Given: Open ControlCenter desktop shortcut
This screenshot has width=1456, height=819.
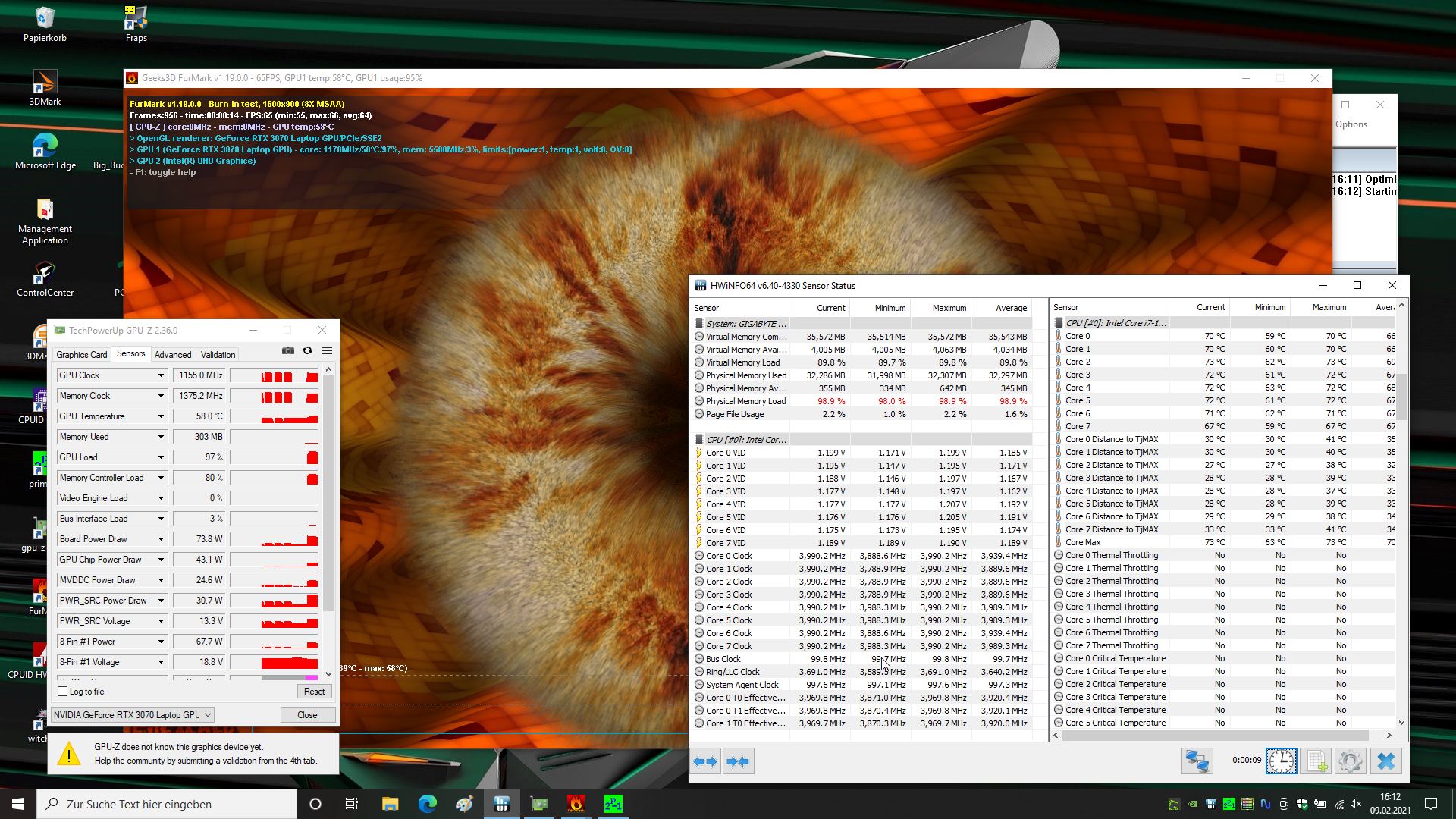Looking at the screenshot, I should (45, 279).
